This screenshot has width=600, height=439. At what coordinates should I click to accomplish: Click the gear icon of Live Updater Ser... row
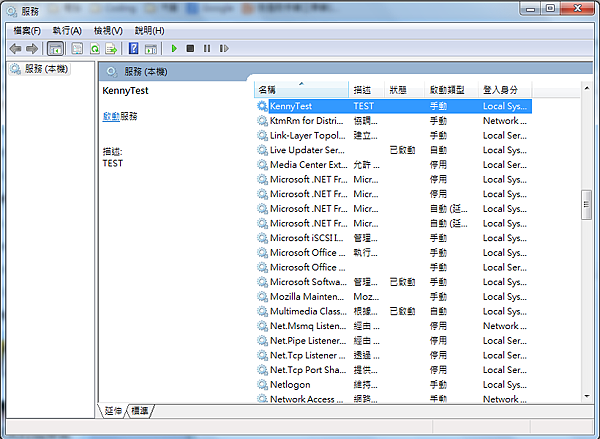[x=262, y=150]
